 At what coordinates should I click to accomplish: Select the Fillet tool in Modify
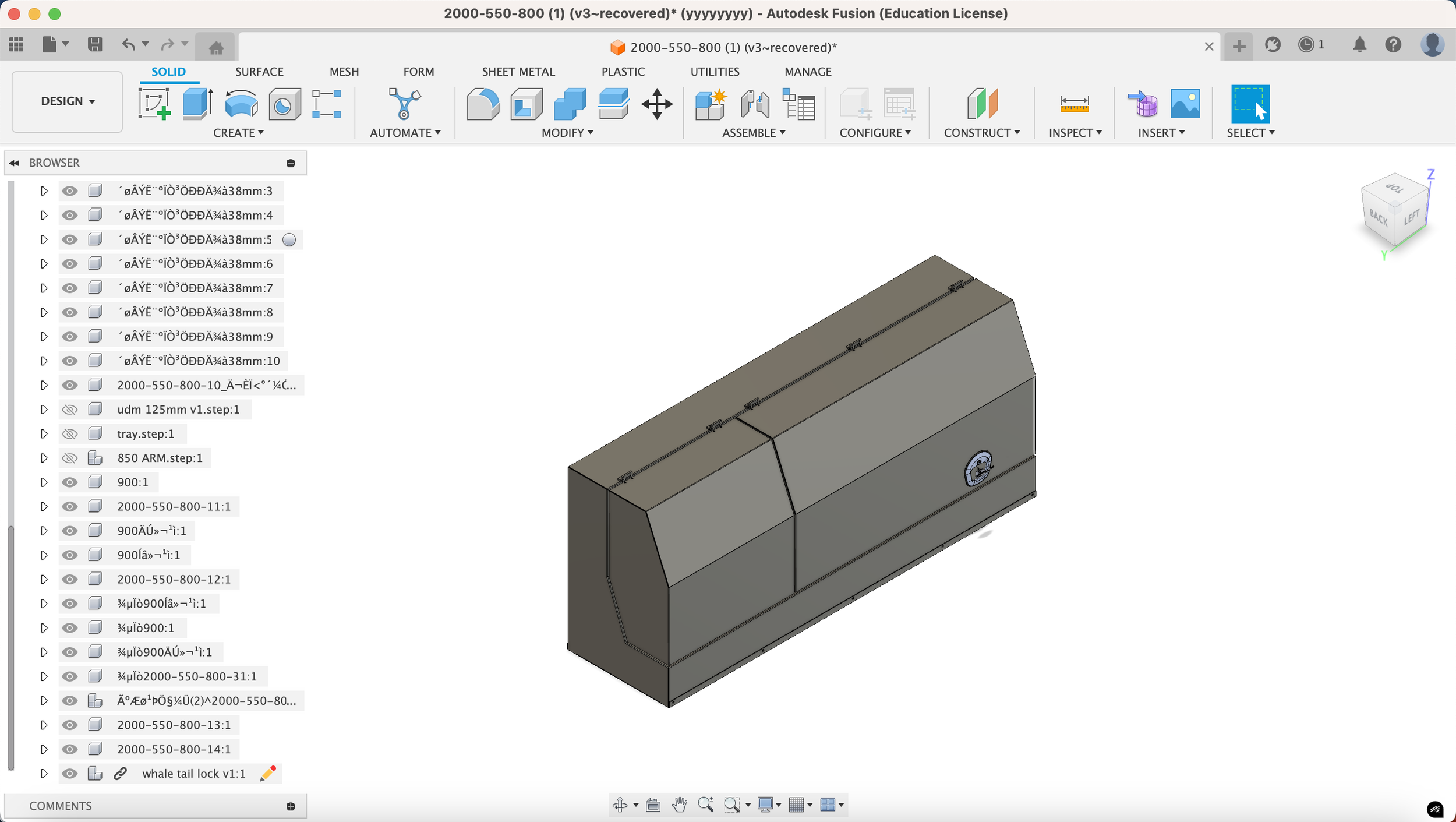(x=483, y=104)
